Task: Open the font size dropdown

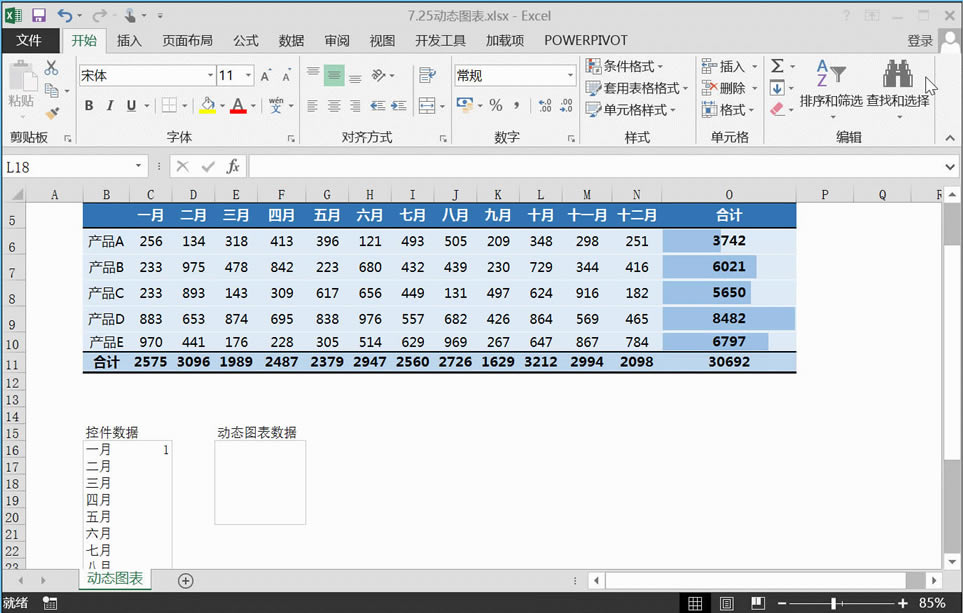Action: [x=247, y=75]
